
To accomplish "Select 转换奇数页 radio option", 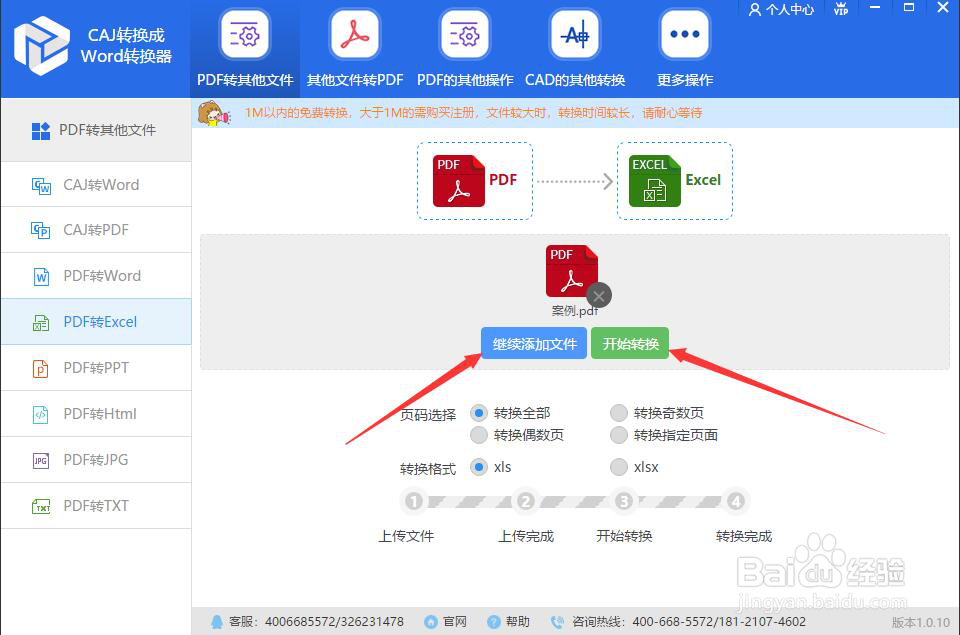I will coord(619,413).
